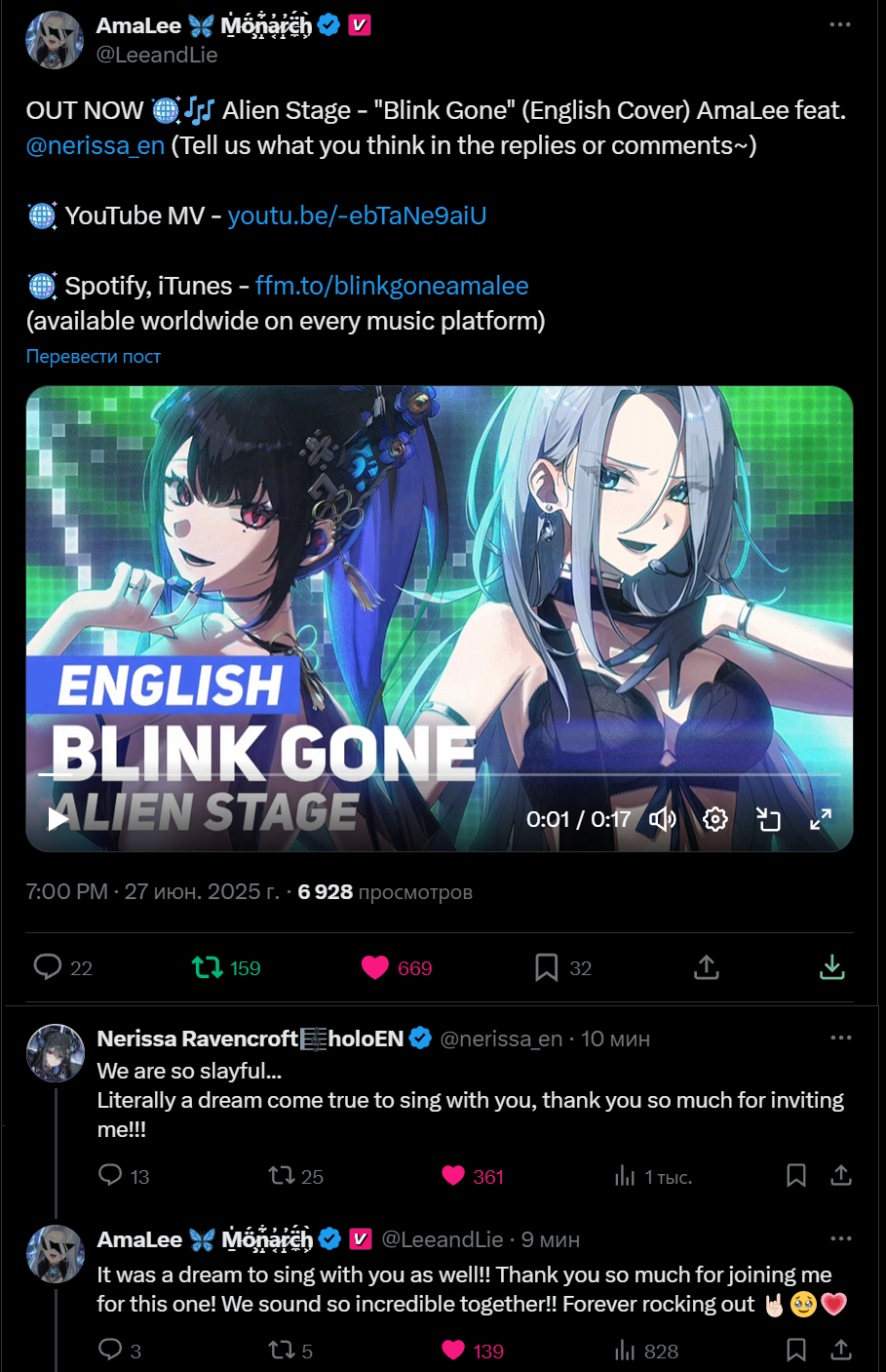Translate the post via Перевести пост
This screenshot has height=1372, width=886.
[94, 356]
